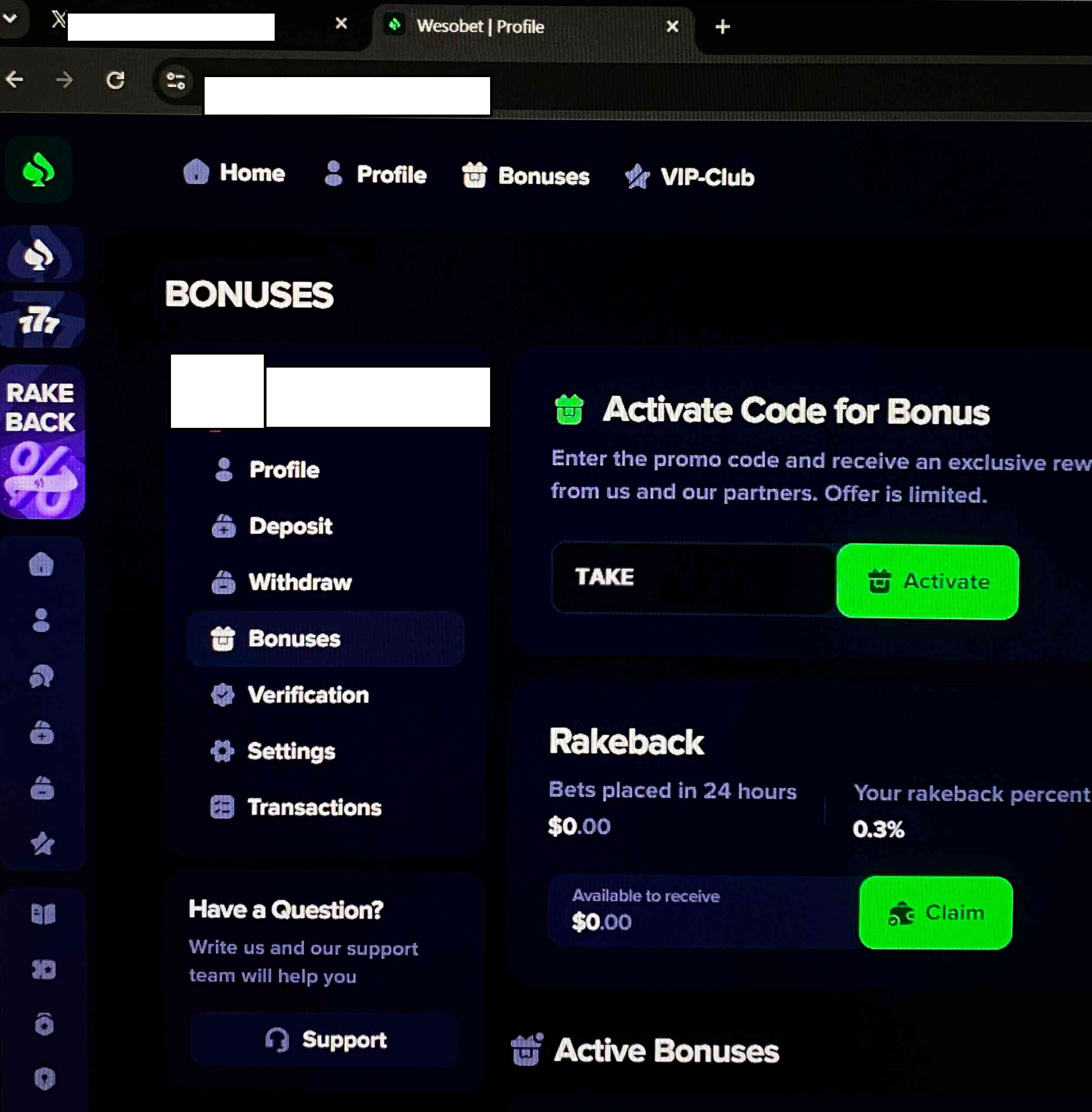Click the 'Bets placed in 24 hours' label

click(673, 791)
